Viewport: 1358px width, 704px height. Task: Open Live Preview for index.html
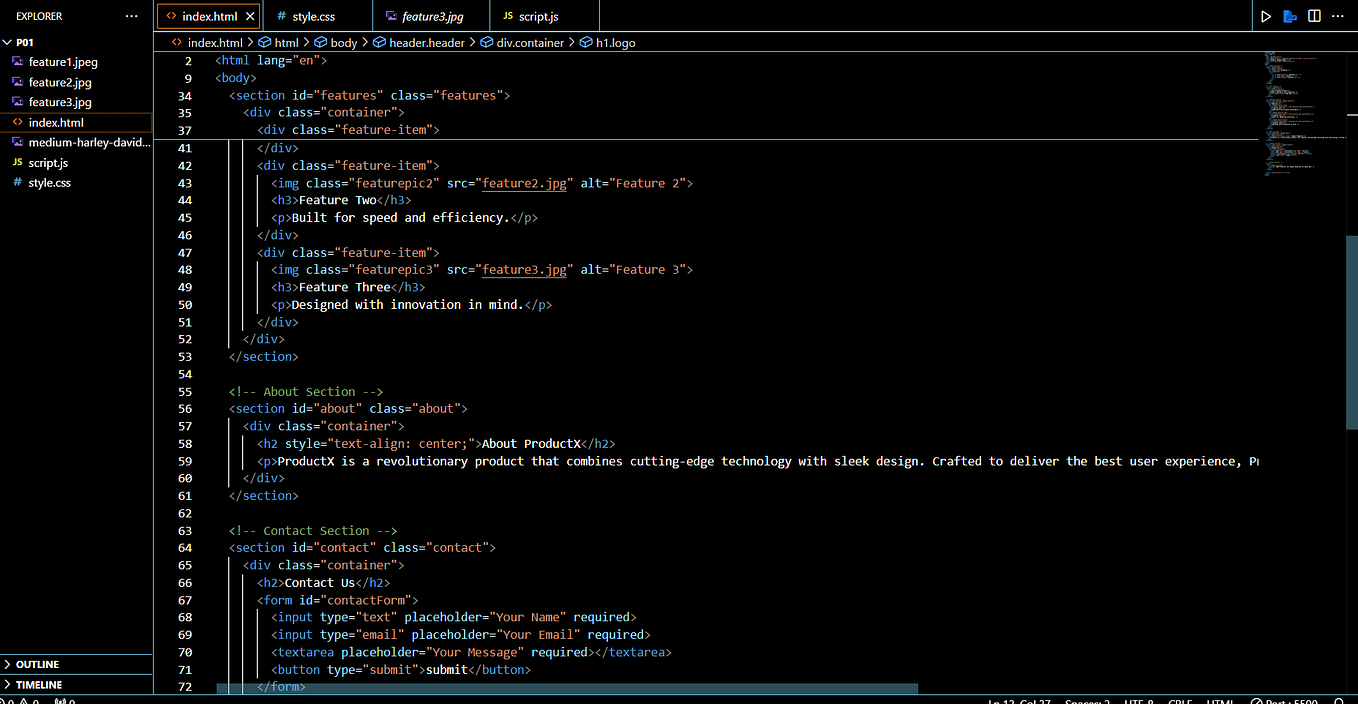tap(1288, 15)
